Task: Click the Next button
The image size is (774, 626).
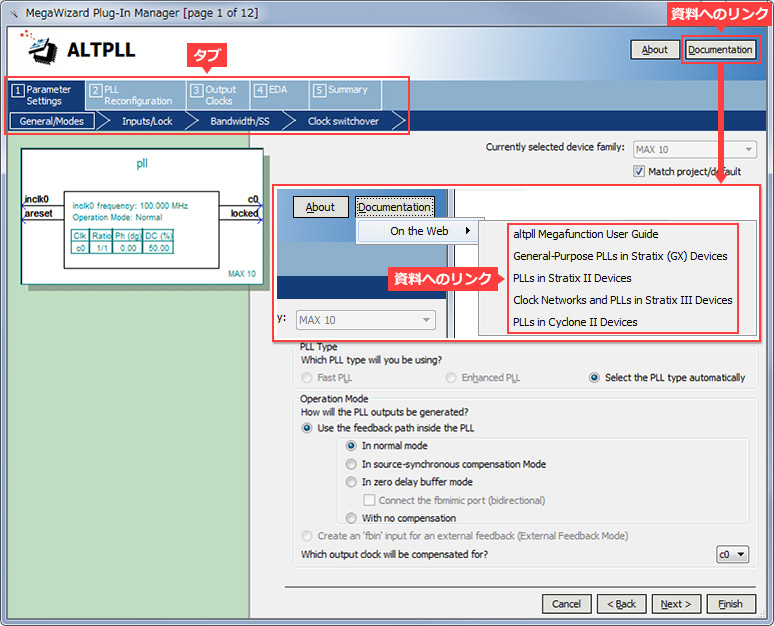Action: pos(676,604)
